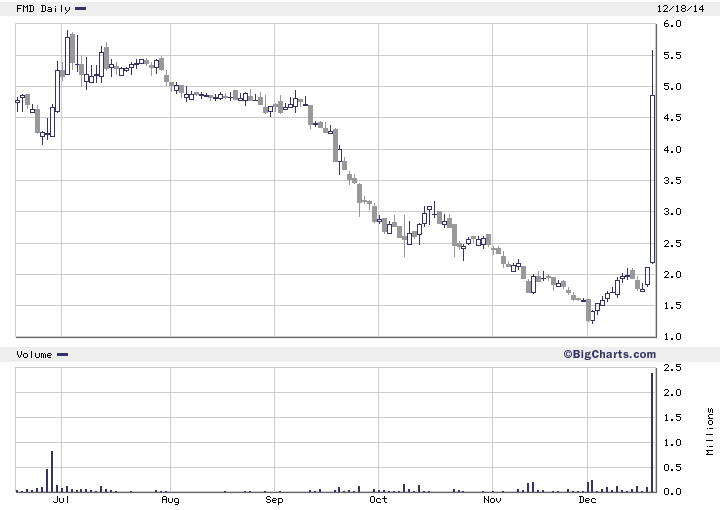The image size is (720, 510).
Task: Click the Nov month label on the axis
Action: click(x=492, y=499)
